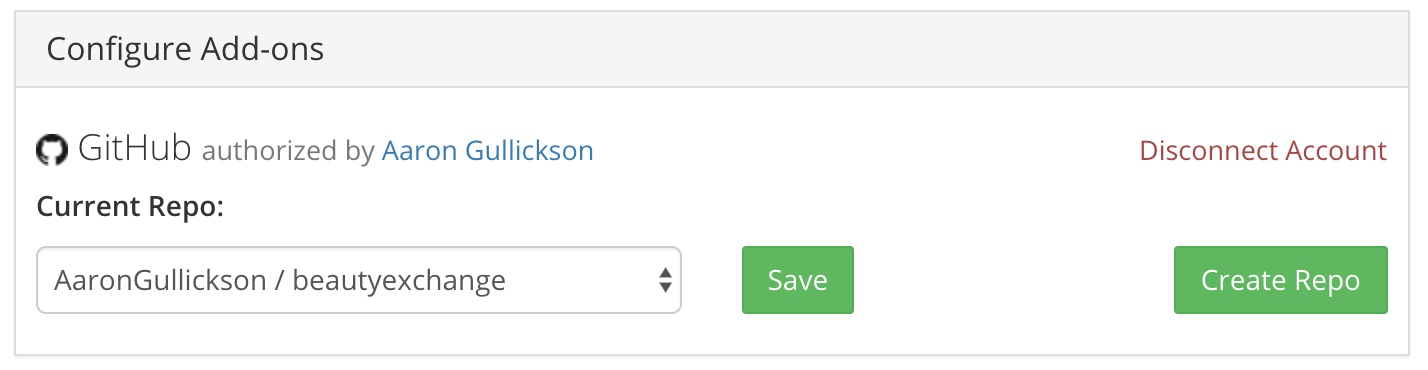Click the GitHub octocat logo icon
This screenshot has height=370, width=1428.
(x=52, y=151)
